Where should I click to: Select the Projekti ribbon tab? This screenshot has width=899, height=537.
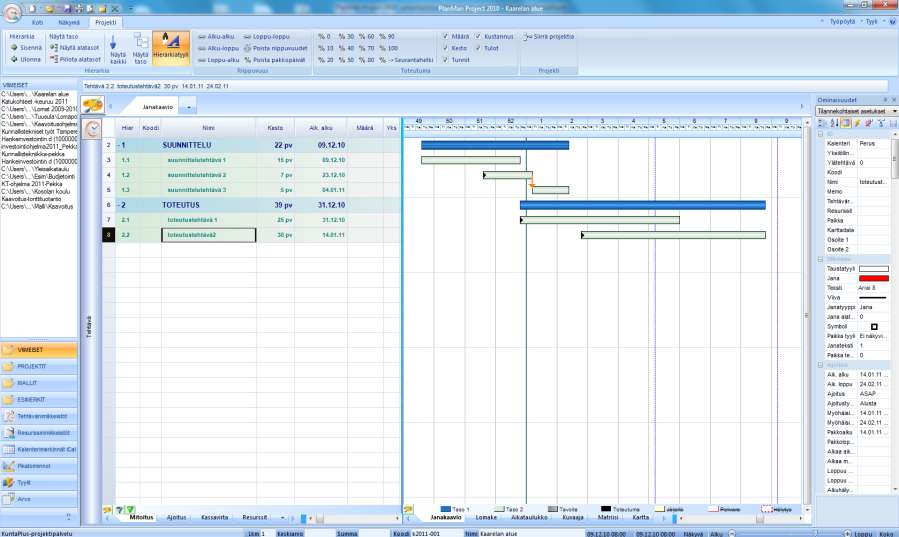105,22
